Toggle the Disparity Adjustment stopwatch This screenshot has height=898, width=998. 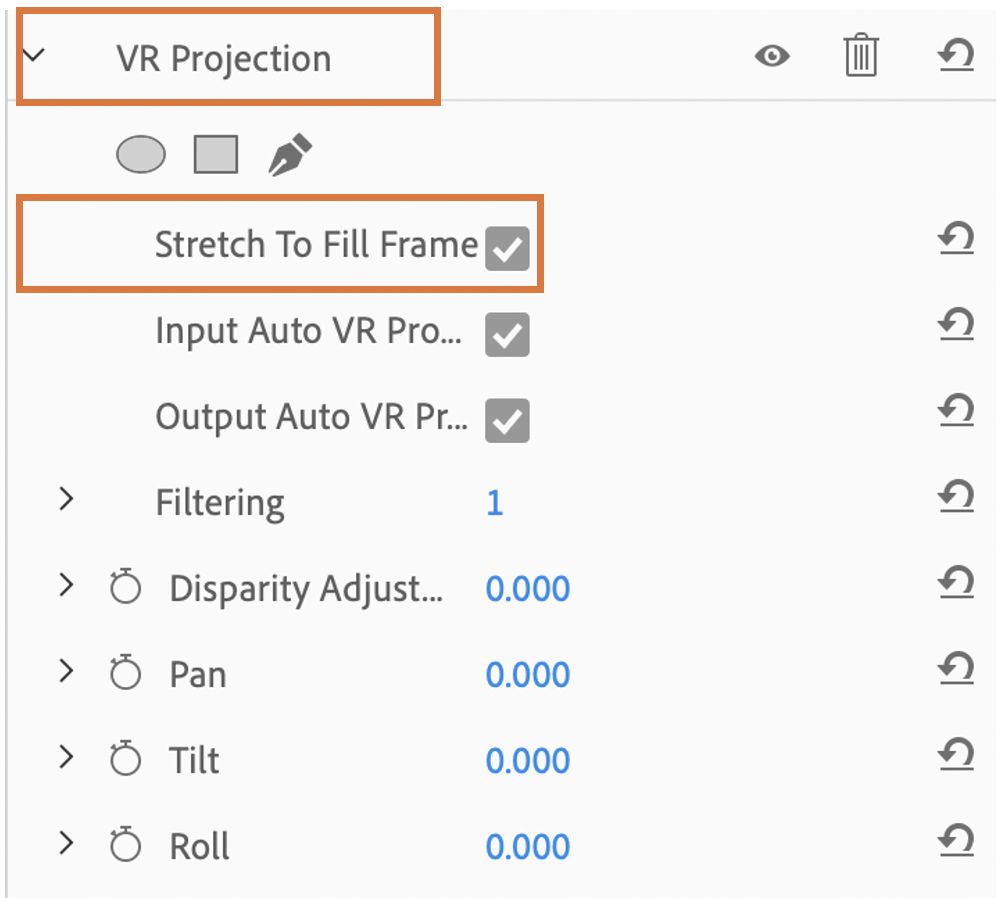pyautogui.click(x=126, y=588)
